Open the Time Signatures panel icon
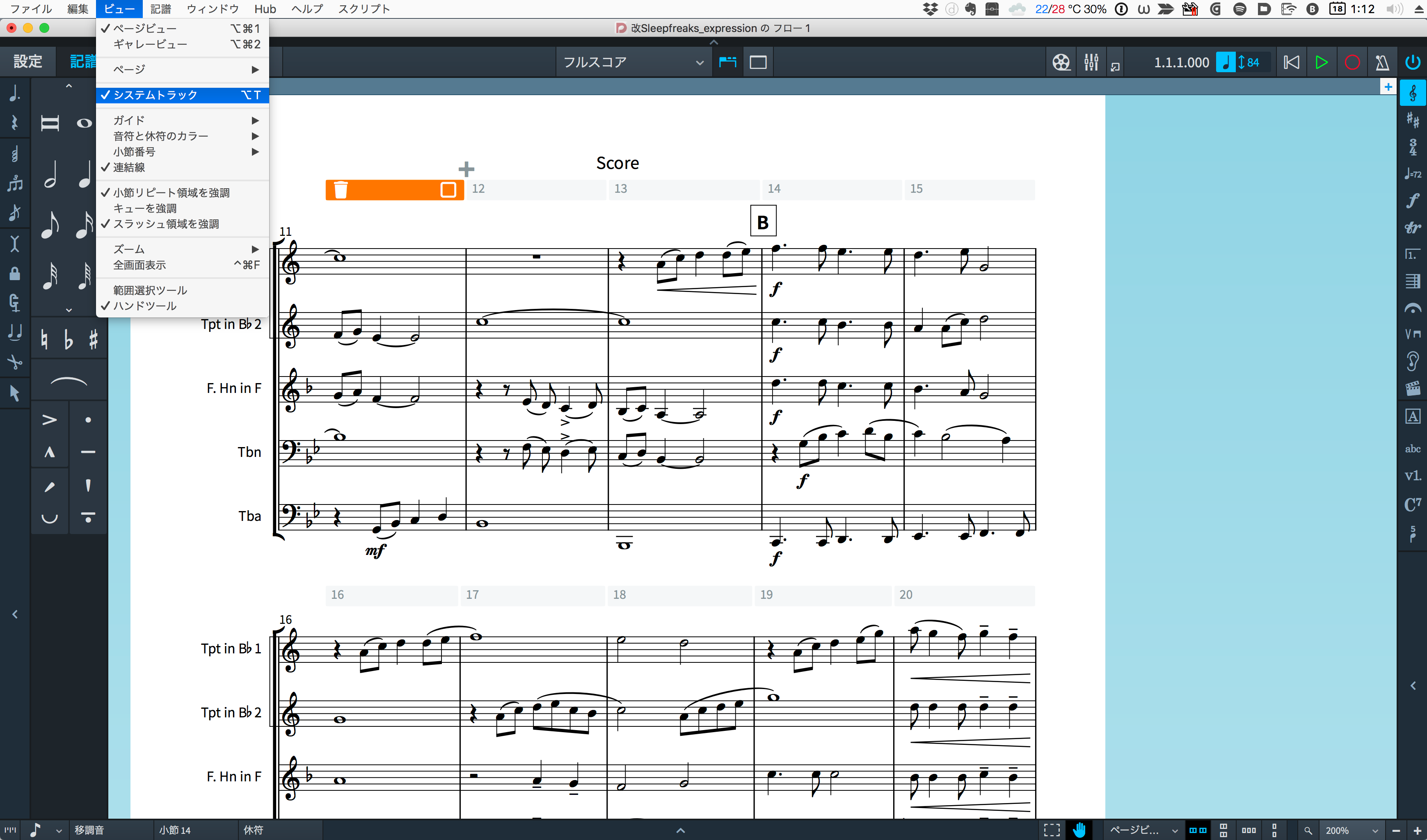This screenshot has height=840, width=1427. [1412, 147]
